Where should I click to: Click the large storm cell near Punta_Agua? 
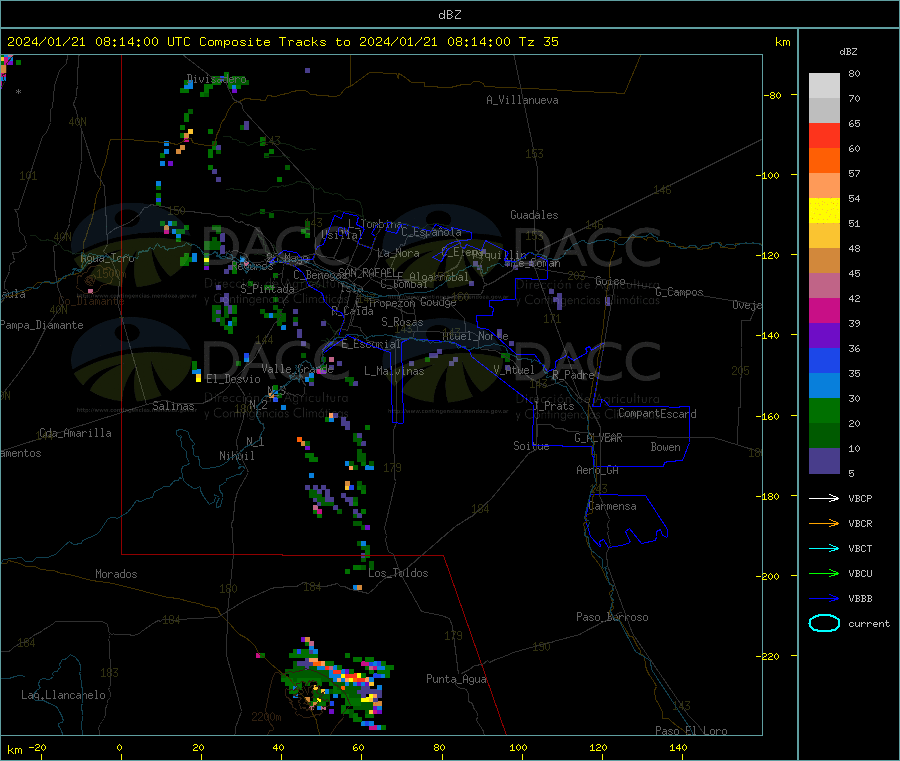pos(338,684)
